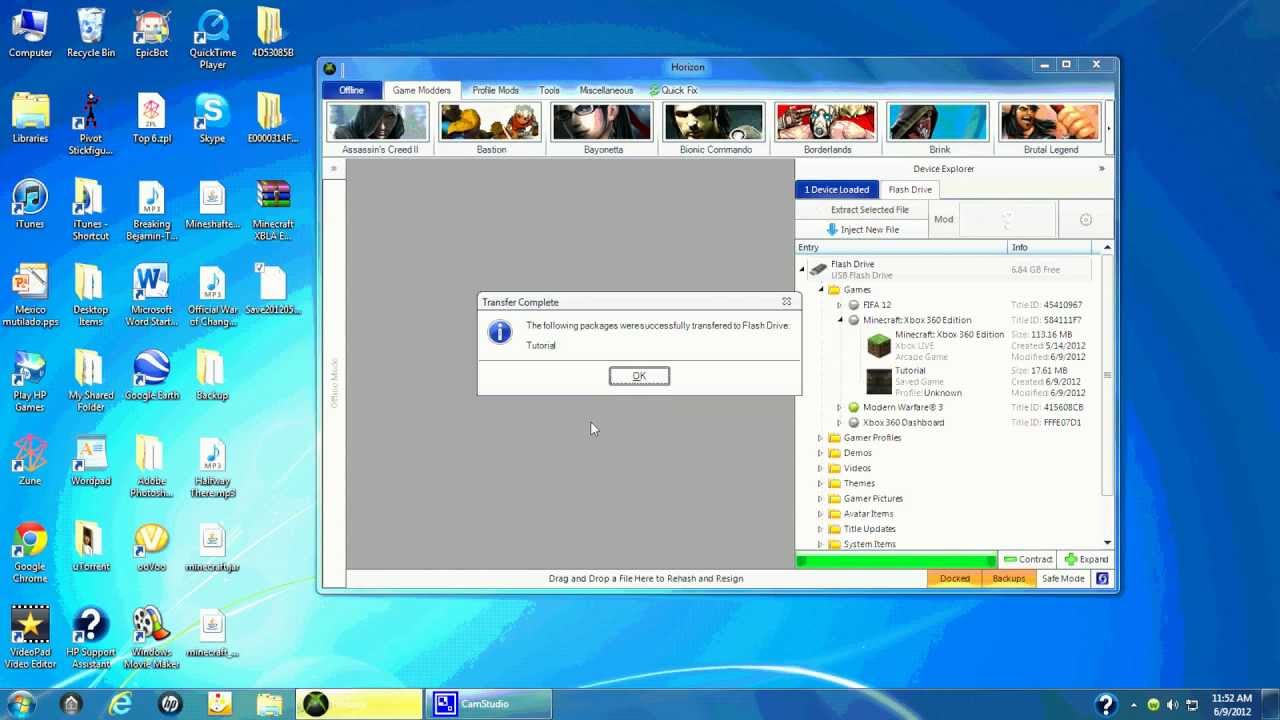Select the 1 Device Loaded tab
This screenshot has height=720, width=1280.
pyautogui.click(x=837, y=189)
